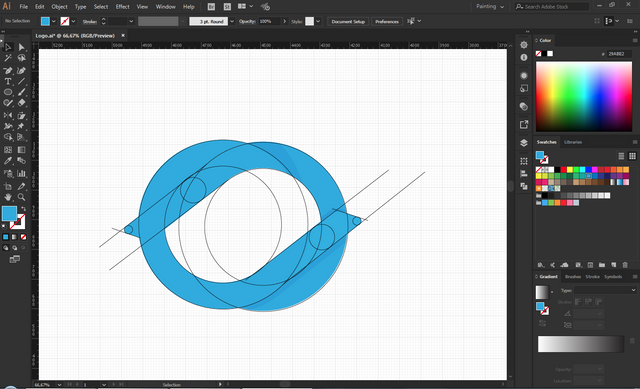Select the Paintbrush tool

22,92
